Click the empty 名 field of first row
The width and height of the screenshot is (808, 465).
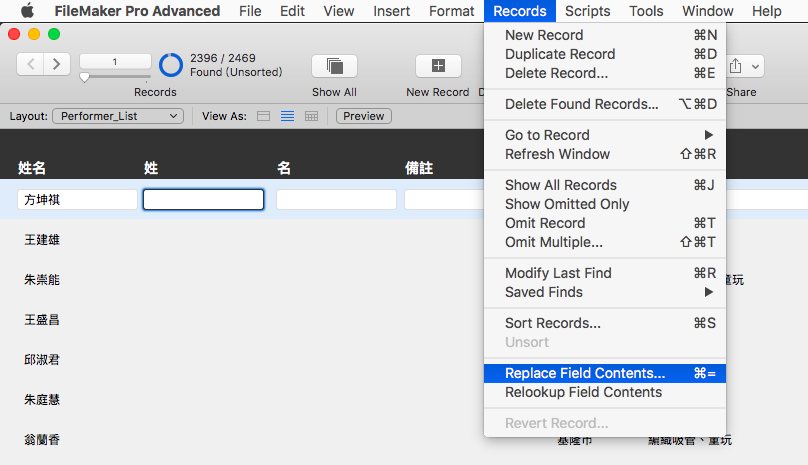(336, 200)
